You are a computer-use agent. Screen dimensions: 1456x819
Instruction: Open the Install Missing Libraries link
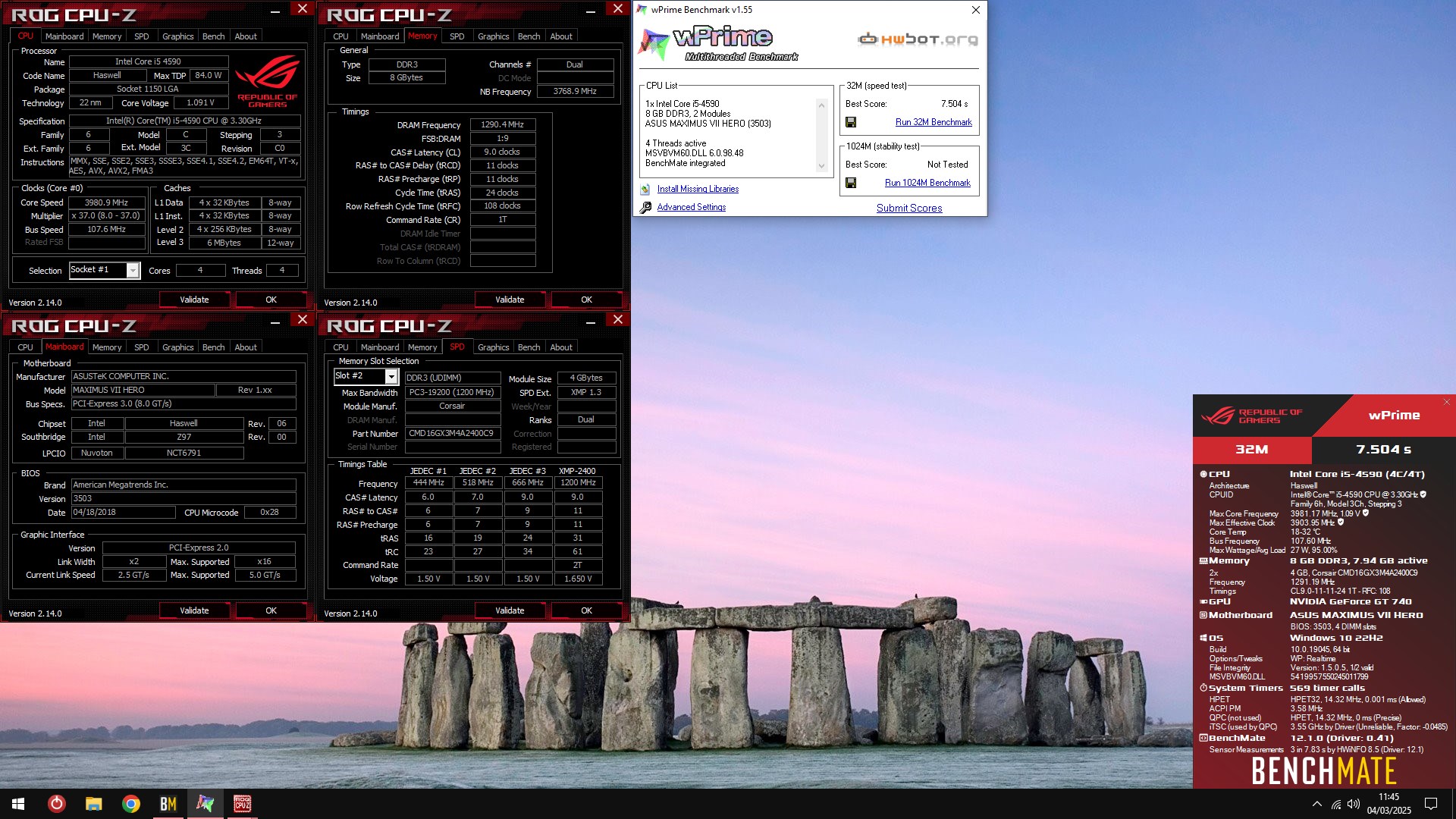698,189
